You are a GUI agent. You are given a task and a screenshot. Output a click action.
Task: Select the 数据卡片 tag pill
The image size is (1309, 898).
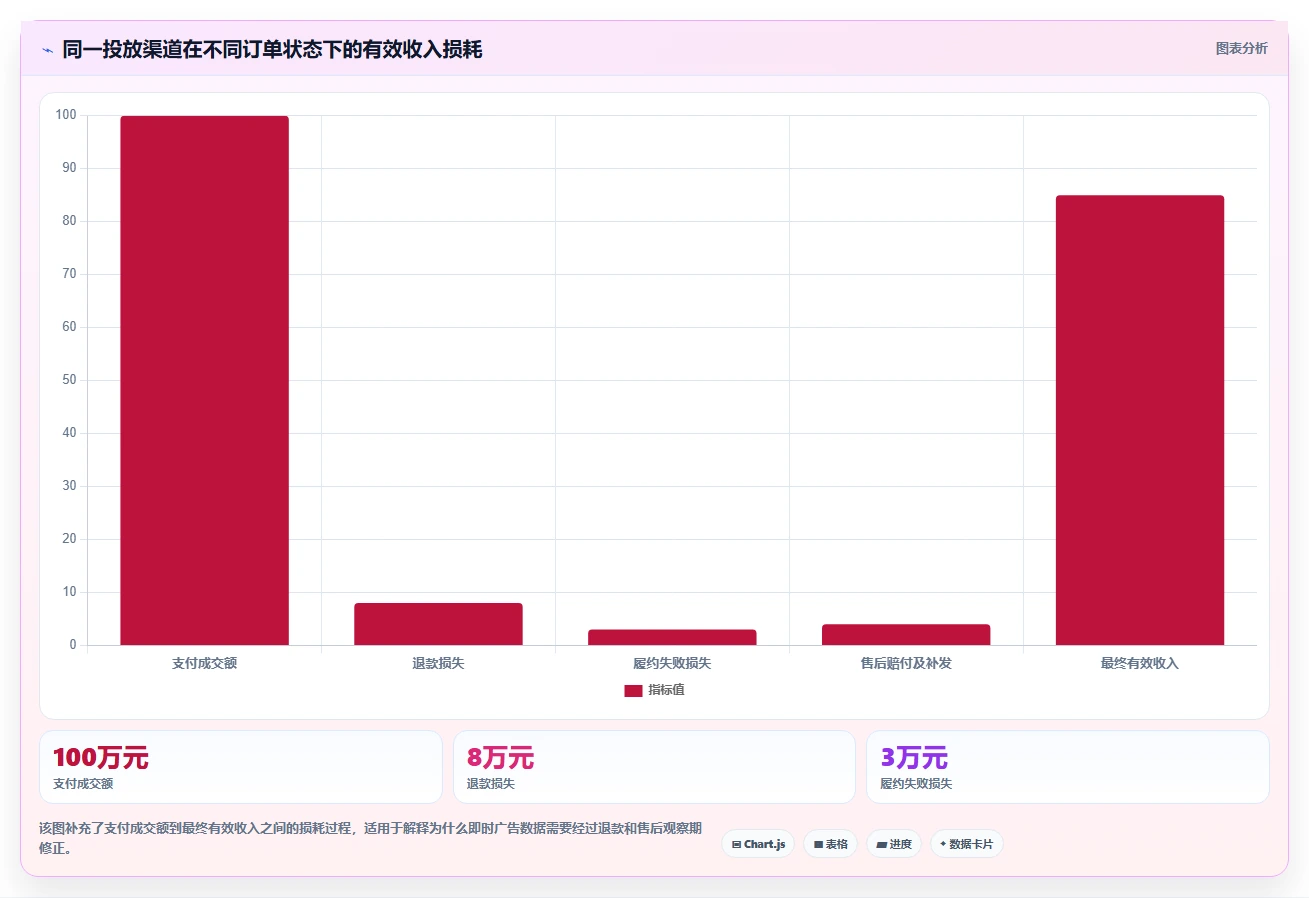(967, 844)
